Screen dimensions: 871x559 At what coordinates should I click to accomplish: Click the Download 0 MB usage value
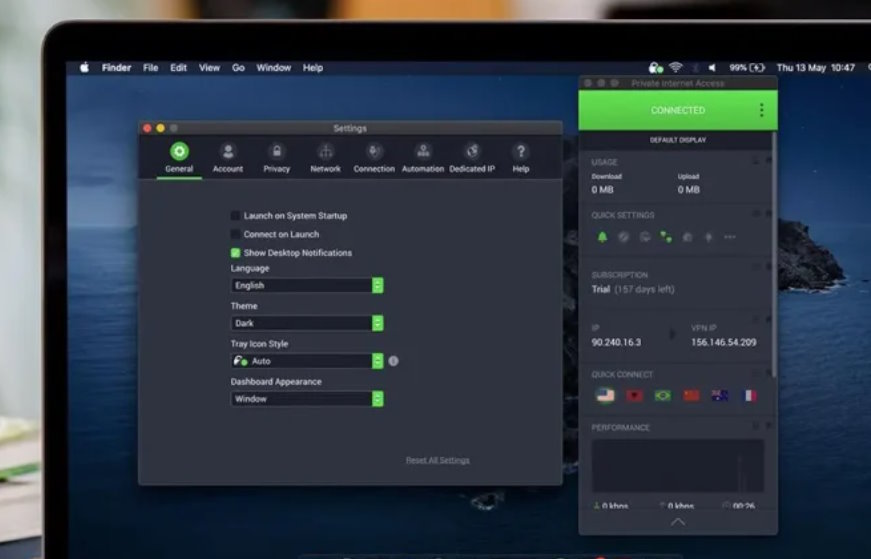602,189
